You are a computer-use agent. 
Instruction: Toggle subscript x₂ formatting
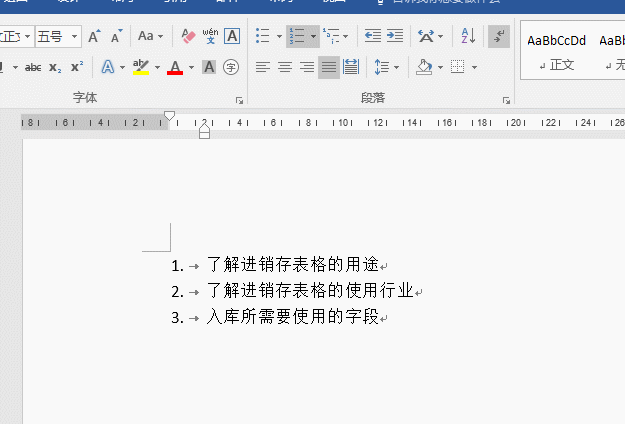click(55, 67)
